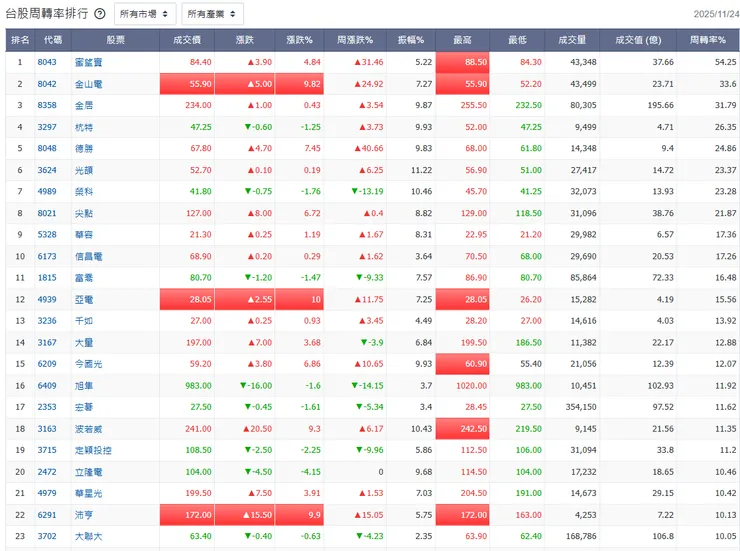
Task: Sort by the 代碼 column header
Action: point(53,40)
